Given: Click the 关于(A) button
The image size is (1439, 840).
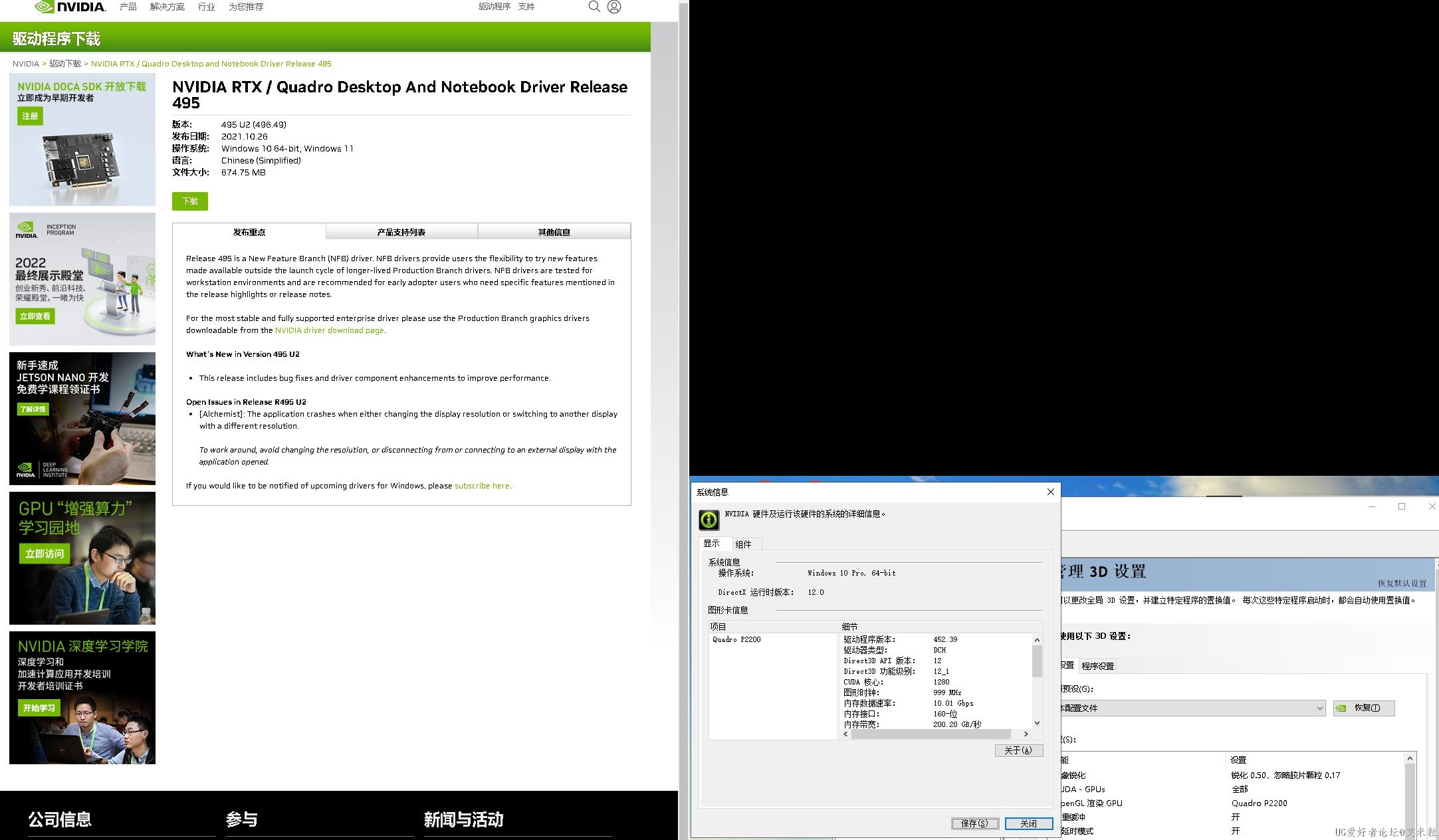Looking at the screenshot, I should coord(1019,750).
